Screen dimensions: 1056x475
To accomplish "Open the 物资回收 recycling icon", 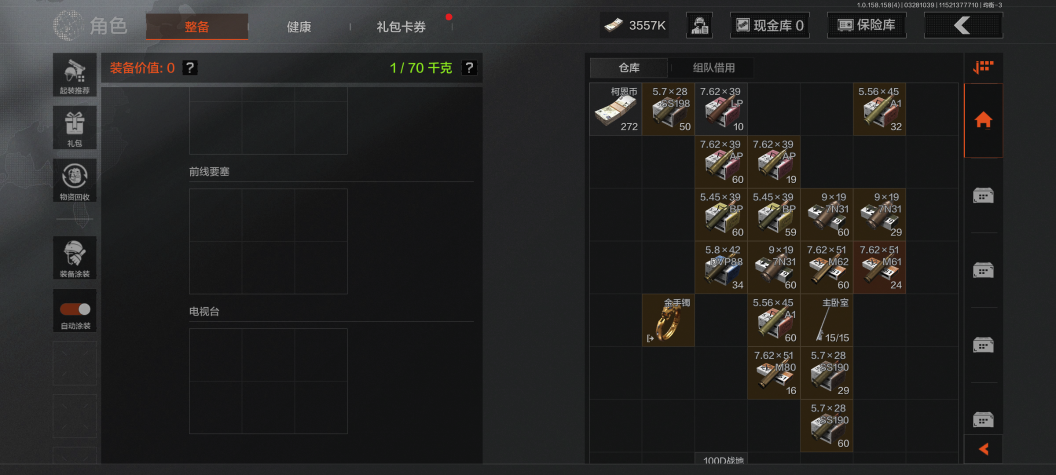I will 75,181.
